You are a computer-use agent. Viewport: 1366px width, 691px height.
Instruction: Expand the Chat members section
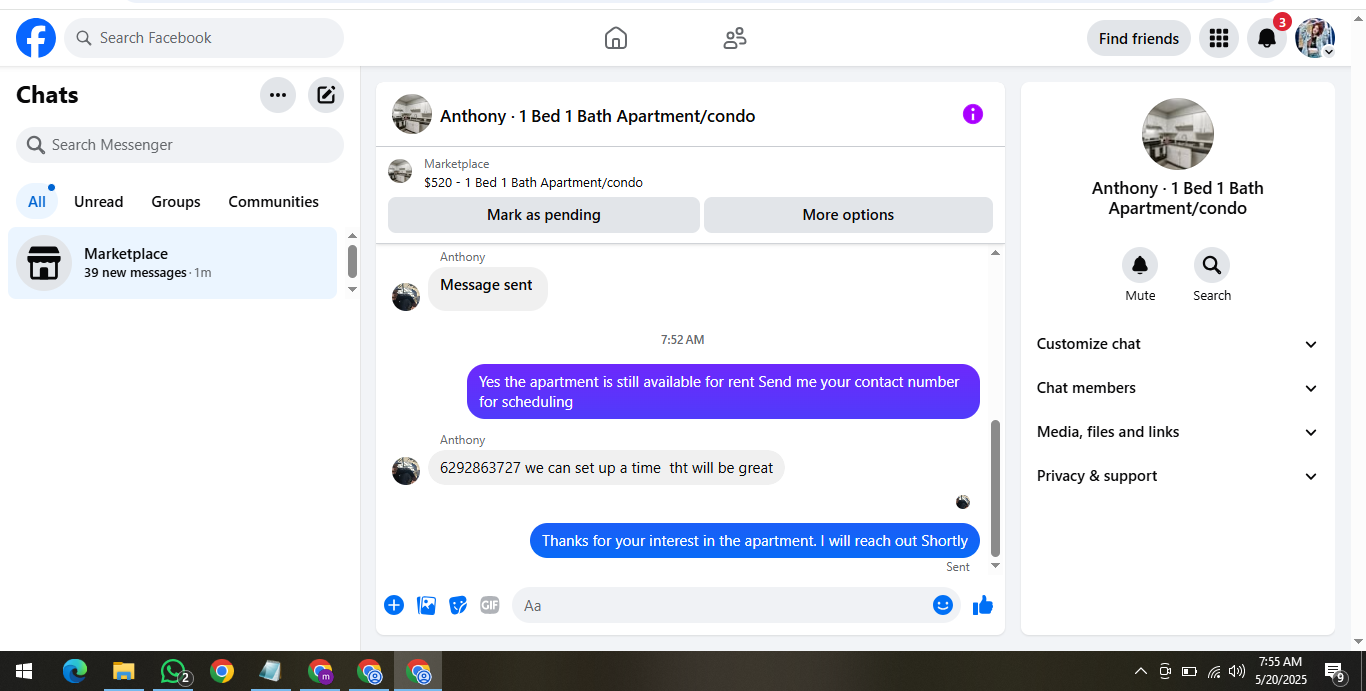(x=1178, y=388)
